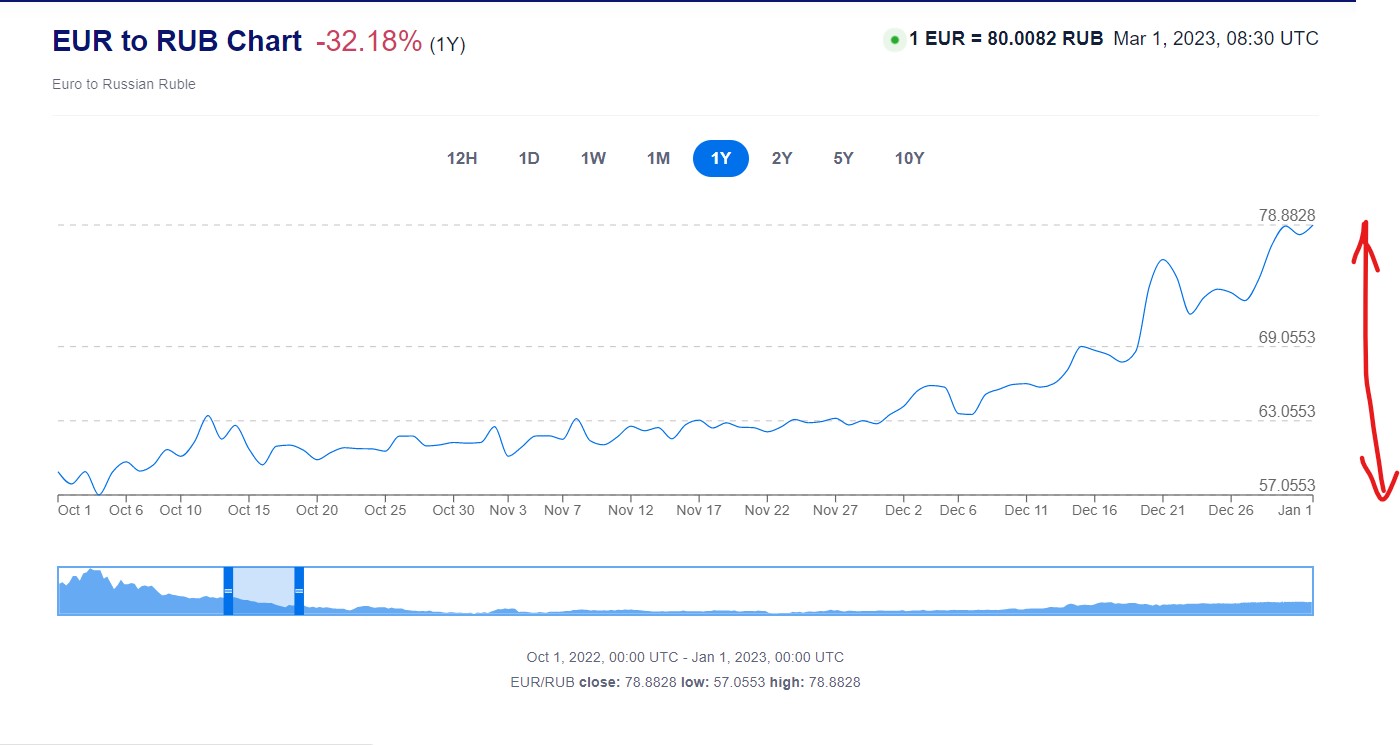The width and height of the screenshot is (1400, 745).
Task: Click right unselected area of overview navigator
Action: click(808, 591)
